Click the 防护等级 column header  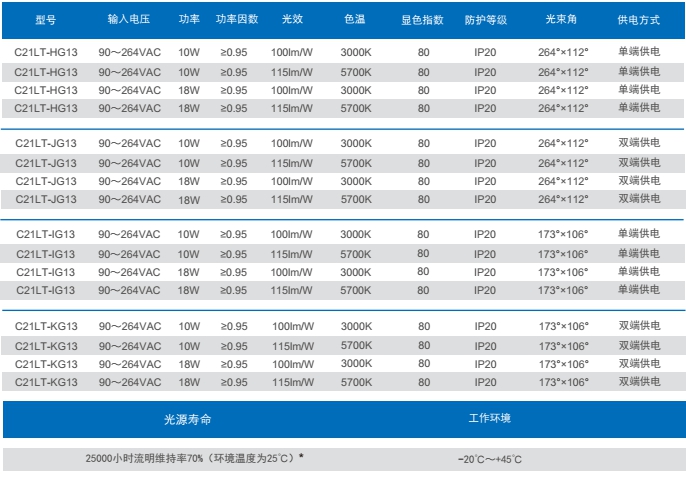(486, 20)
